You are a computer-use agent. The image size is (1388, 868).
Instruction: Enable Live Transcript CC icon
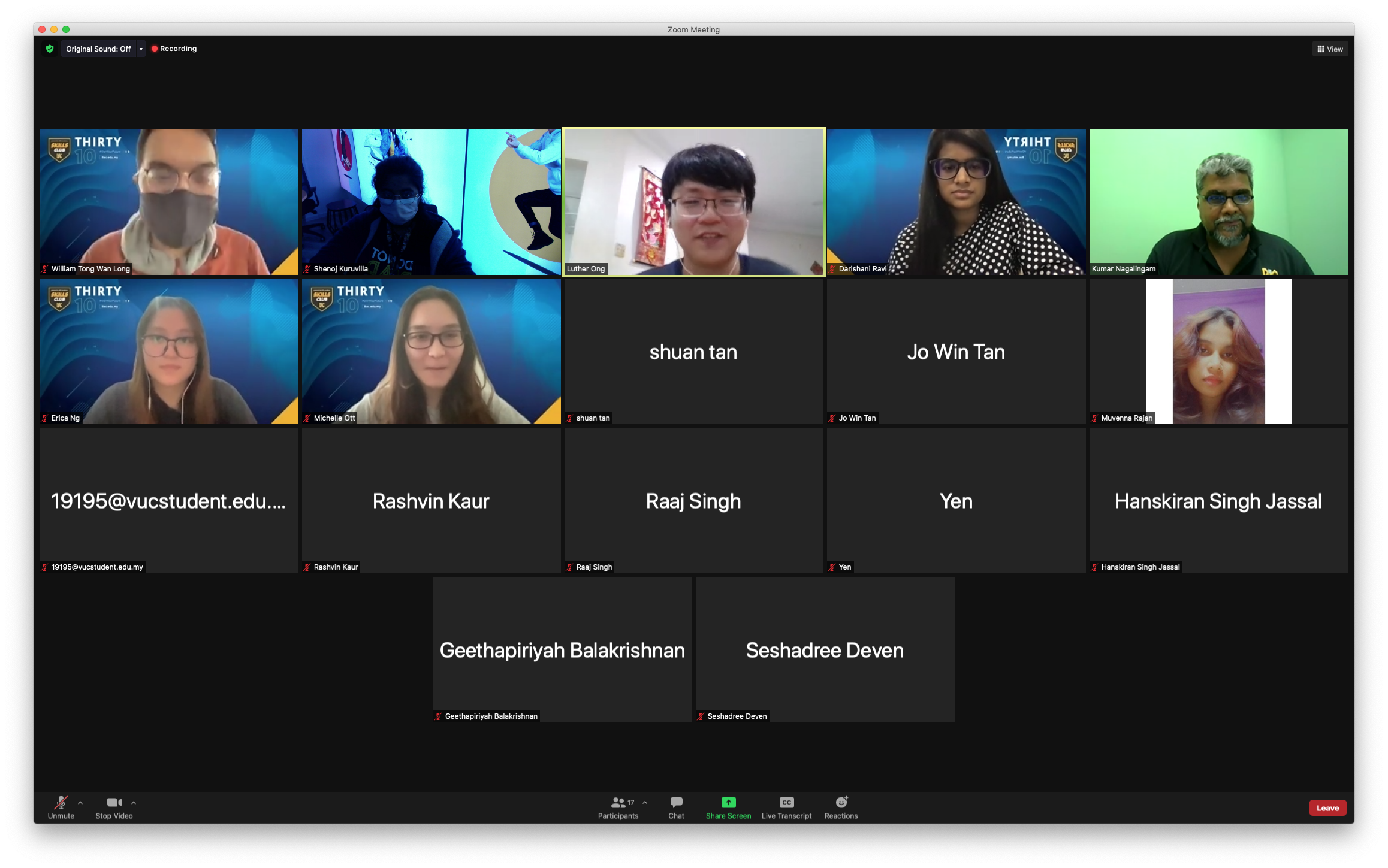786,802
